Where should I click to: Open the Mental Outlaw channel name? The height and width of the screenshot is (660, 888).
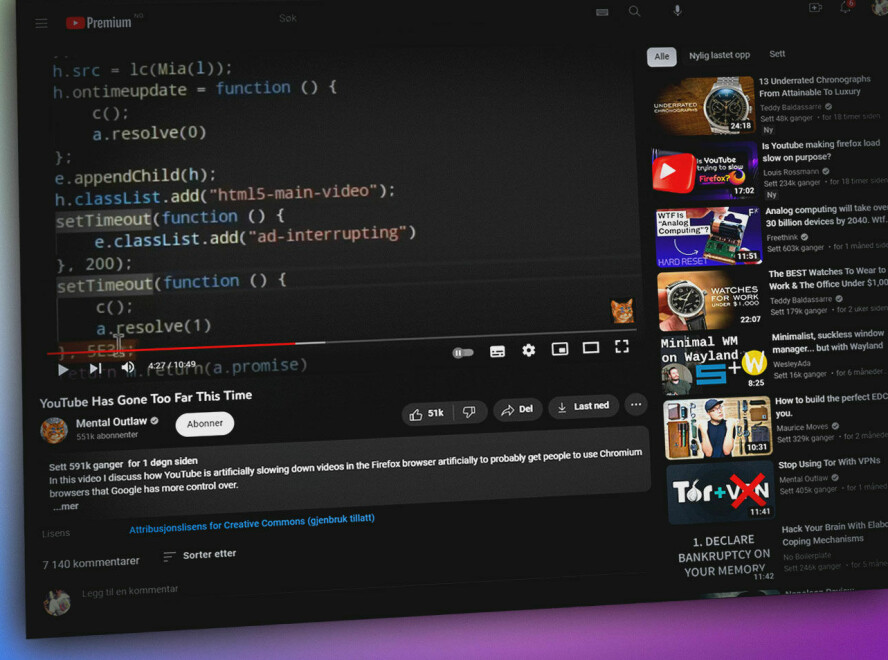(112, 422)
